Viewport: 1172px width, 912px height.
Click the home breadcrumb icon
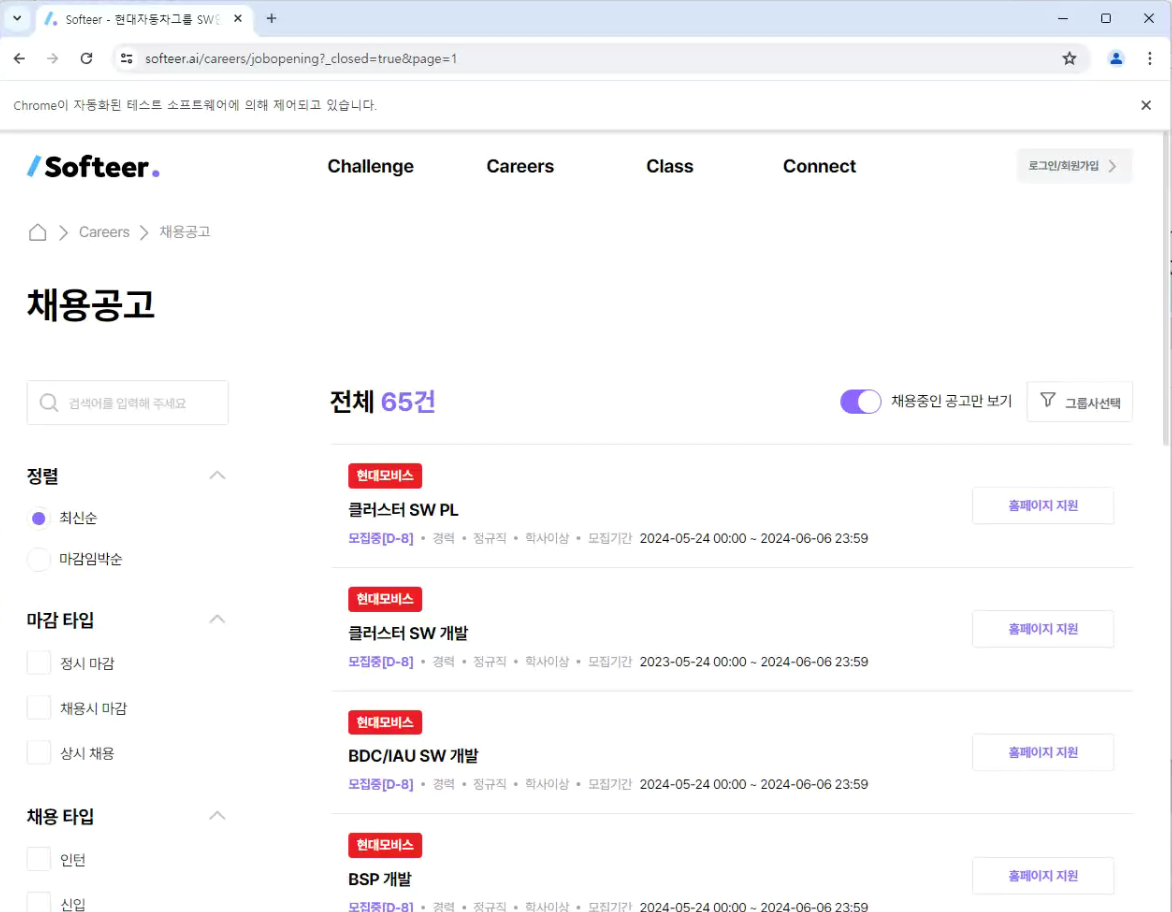pyautogui.click(x=37, y=232)
